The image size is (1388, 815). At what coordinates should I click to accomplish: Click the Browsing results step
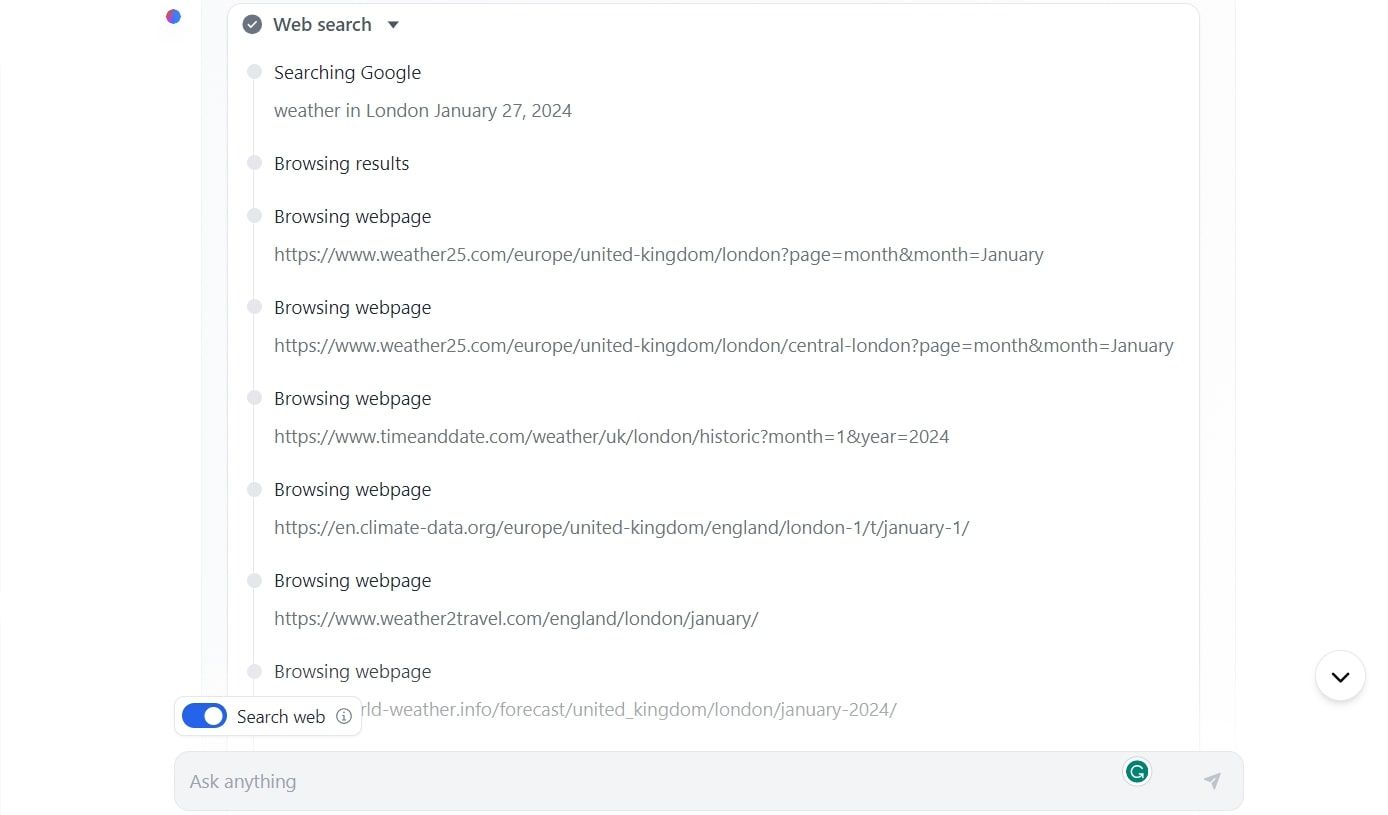point(341,163)
